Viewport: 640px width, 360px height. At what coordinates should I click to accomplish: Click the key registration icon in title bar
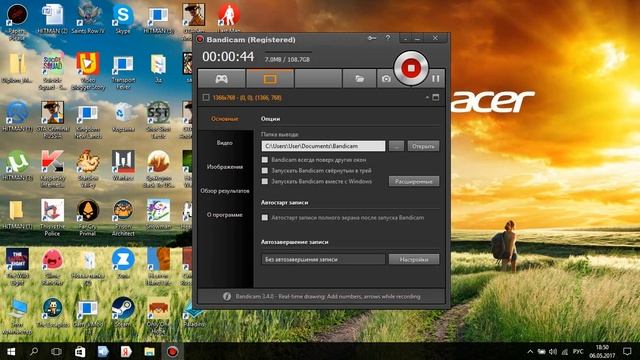371,38
